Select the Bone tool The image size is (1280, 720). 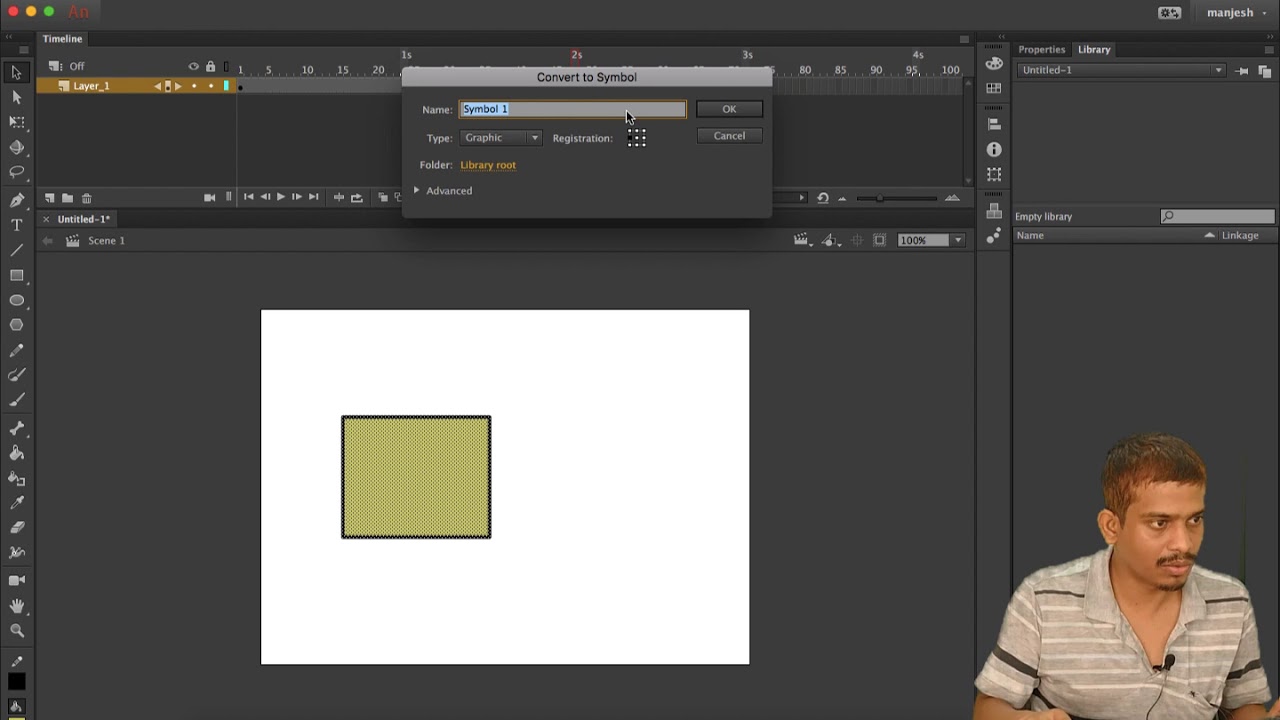[17, 428]
